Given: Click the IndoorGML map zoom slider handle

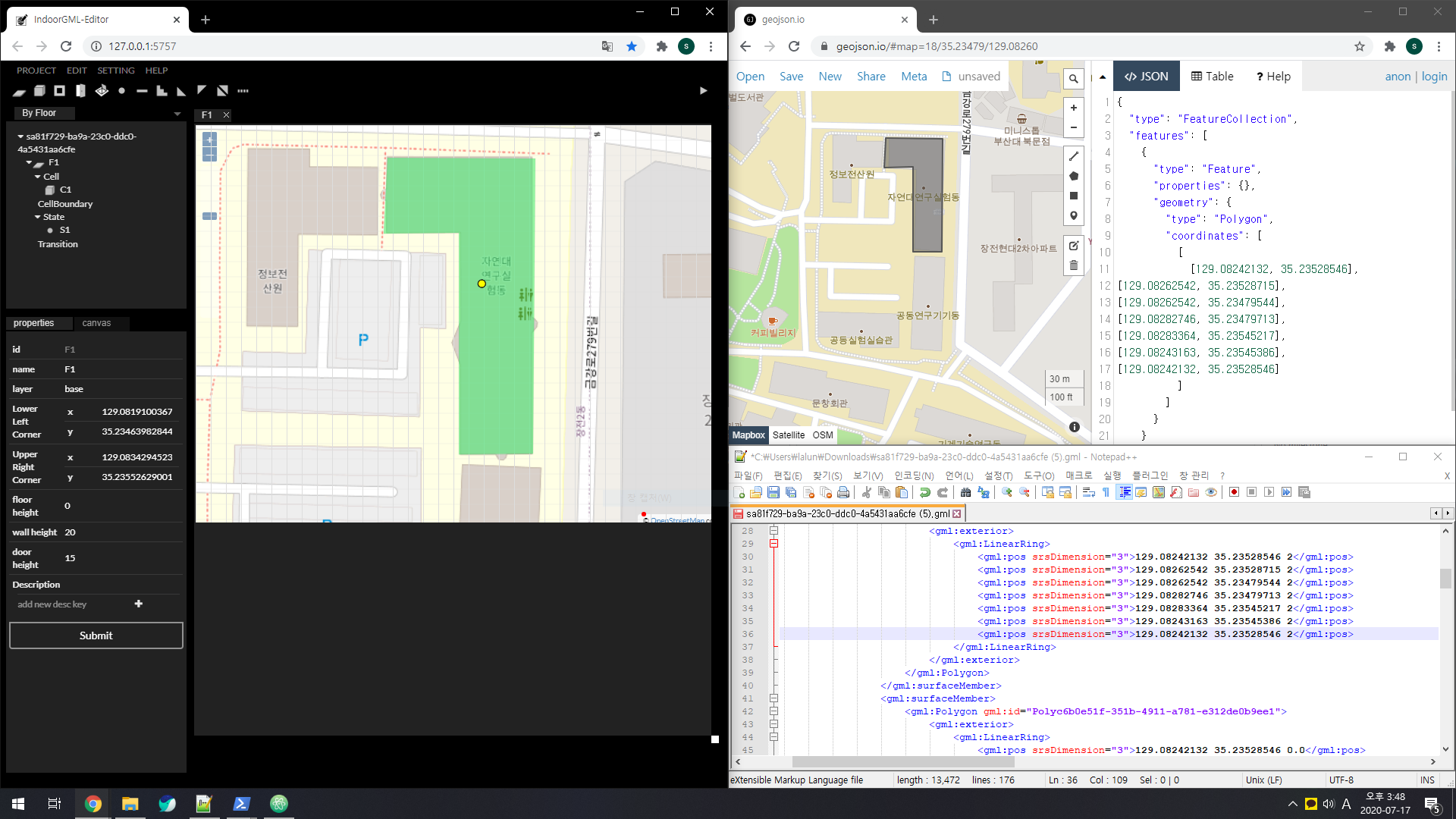Looking at the screenshot, I should point(210,216).
